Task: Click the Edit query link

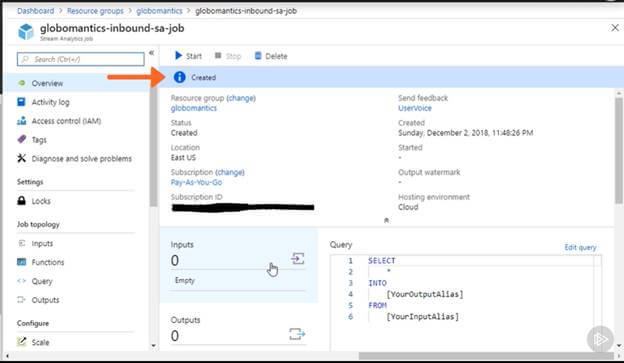Action: coord(580,248)
